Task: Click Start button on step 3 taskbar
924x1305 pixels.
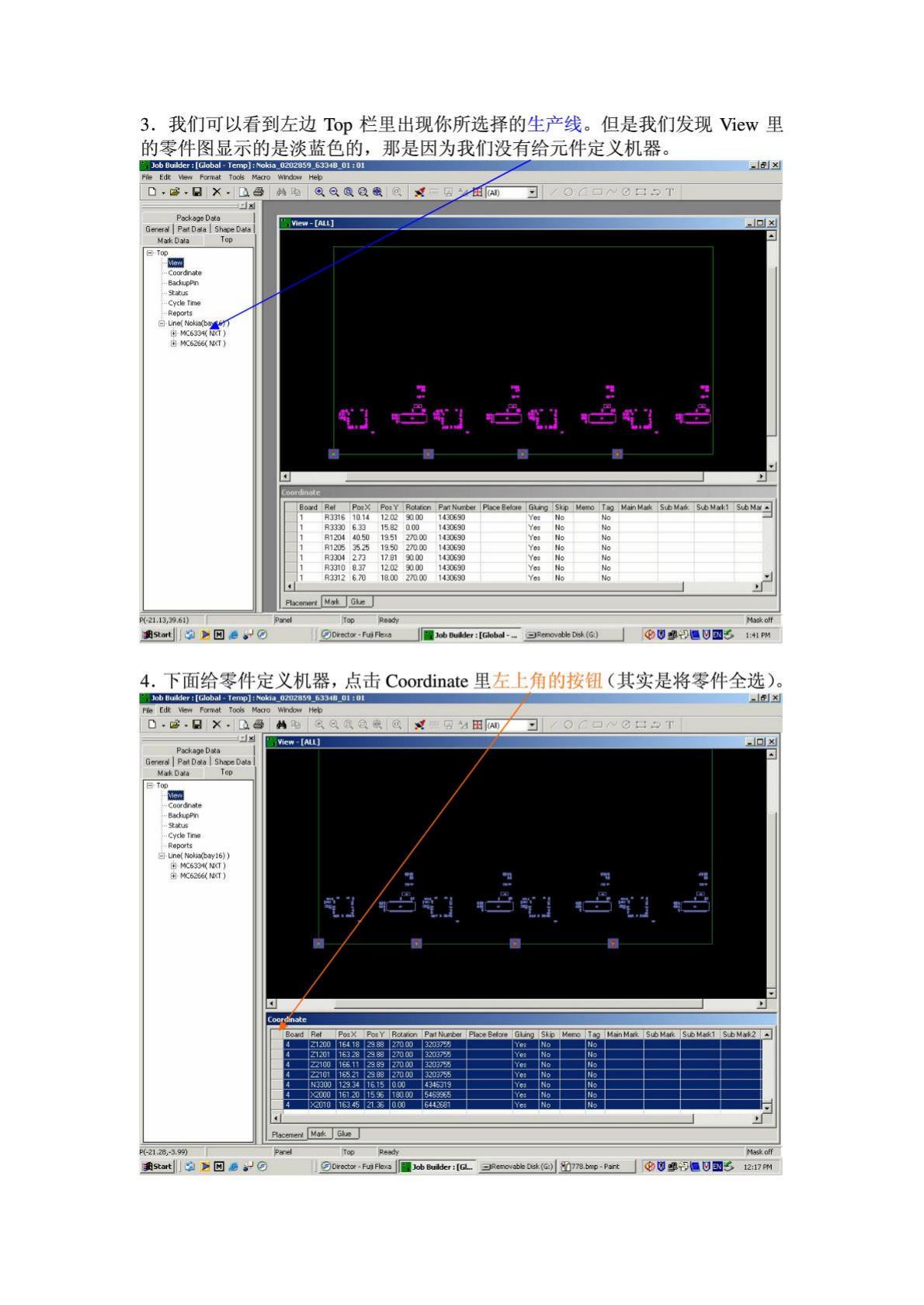Action: point(158,635)
